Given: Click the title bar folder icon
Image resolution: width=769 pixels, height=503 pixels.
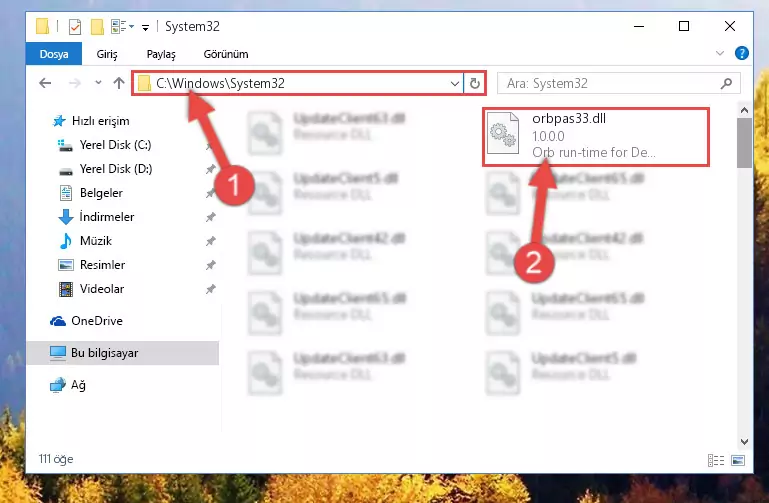Looking at the screenshot, I should tap(43, 26).
